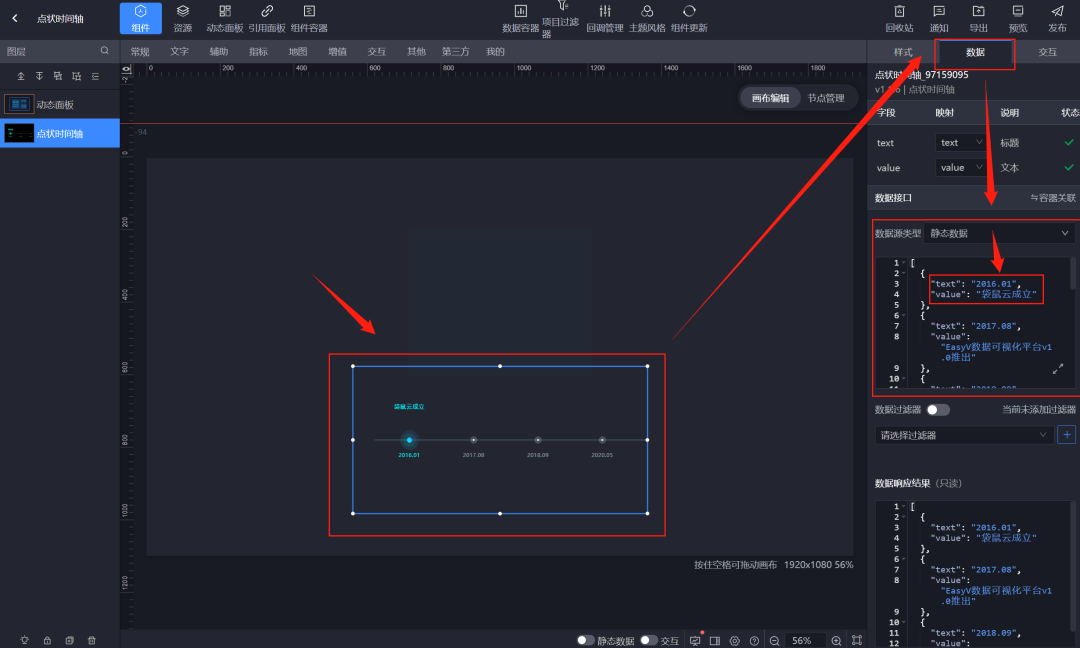Open the 组件 components toolbar button
This screenshot has width=1080, height=648.
141,19
